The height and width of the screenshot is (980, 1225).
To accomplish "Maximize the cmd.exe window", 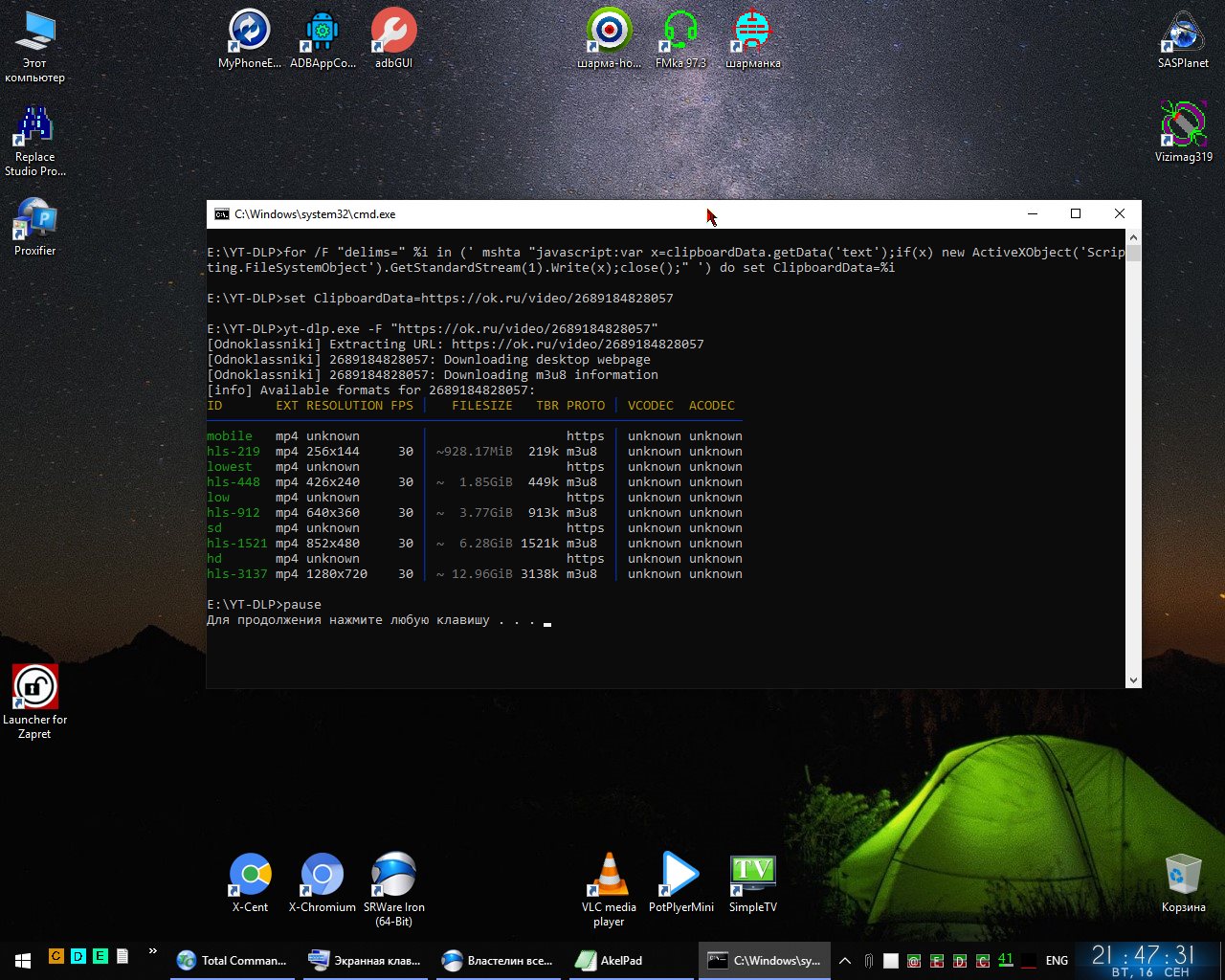I will pos(1076,213).
